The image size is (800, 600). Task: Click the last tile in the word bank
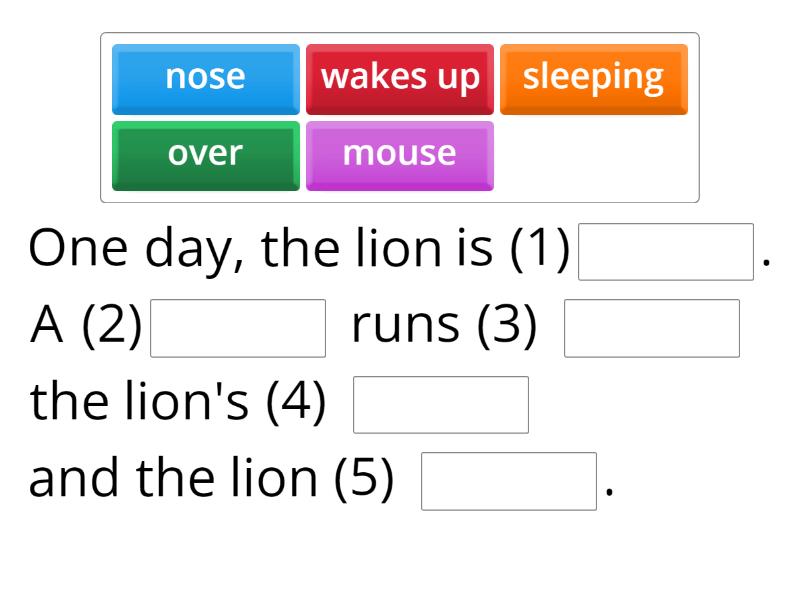pos(399,153)
